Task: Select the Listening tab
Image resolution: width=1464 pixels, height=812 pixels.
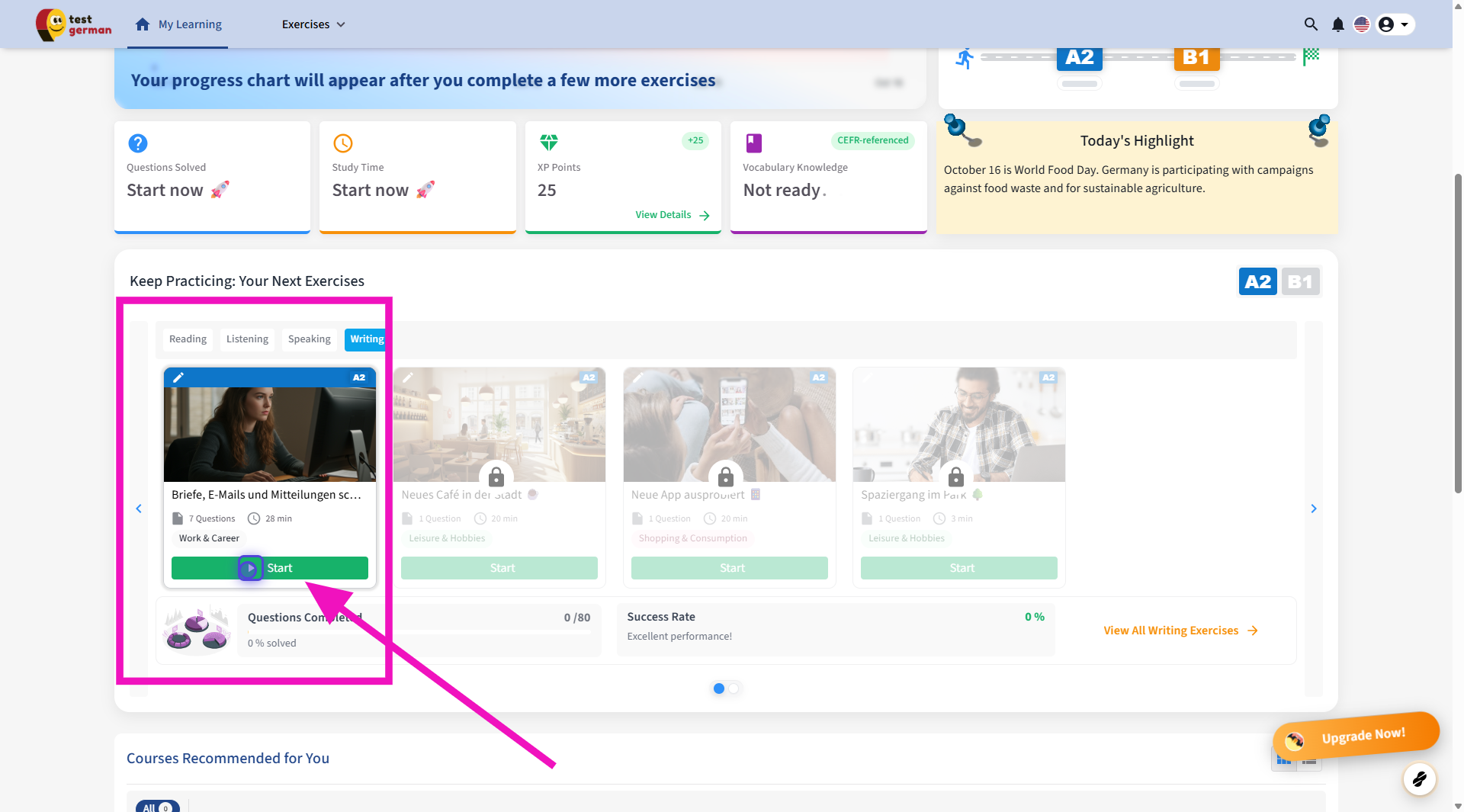Action: coord(247,339)
